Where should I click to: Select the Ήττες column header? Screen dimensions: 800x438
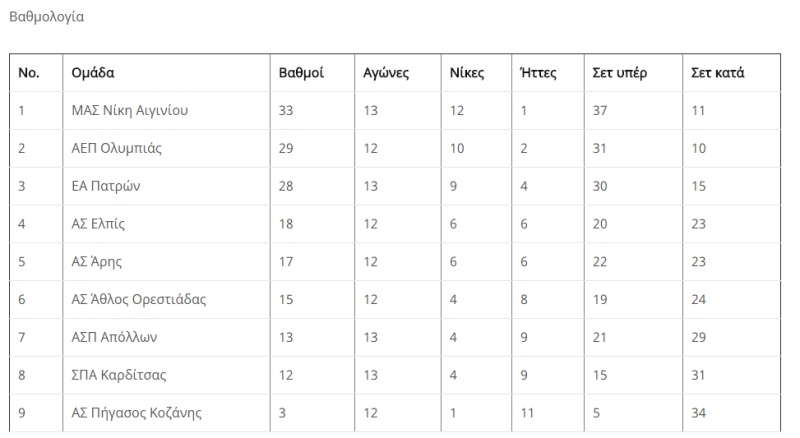click(x=538, y=72)
